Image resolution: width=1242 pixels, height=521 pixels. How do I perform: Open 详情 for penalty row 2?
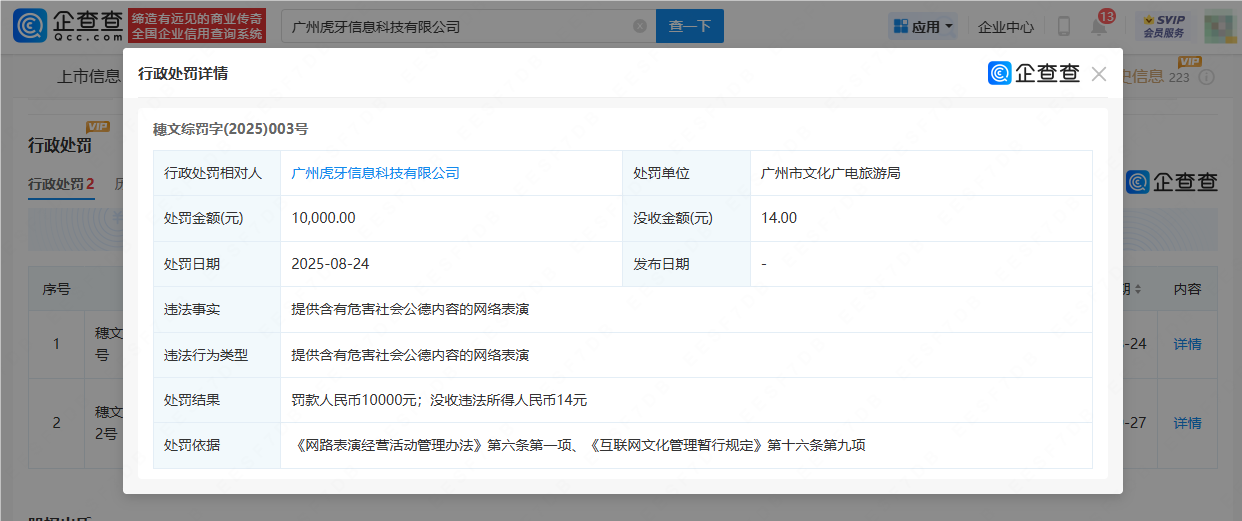1187,423
